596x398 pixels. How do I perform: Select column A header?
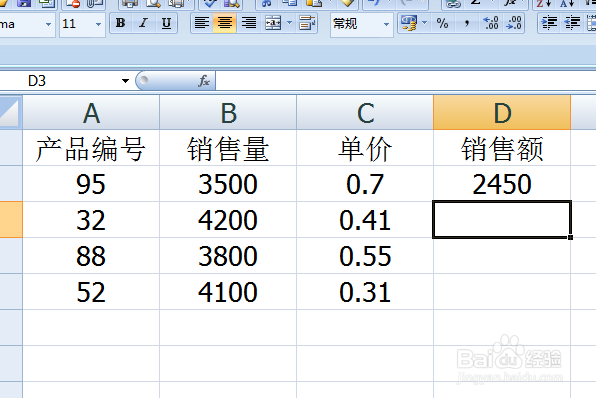pos(91,113)
